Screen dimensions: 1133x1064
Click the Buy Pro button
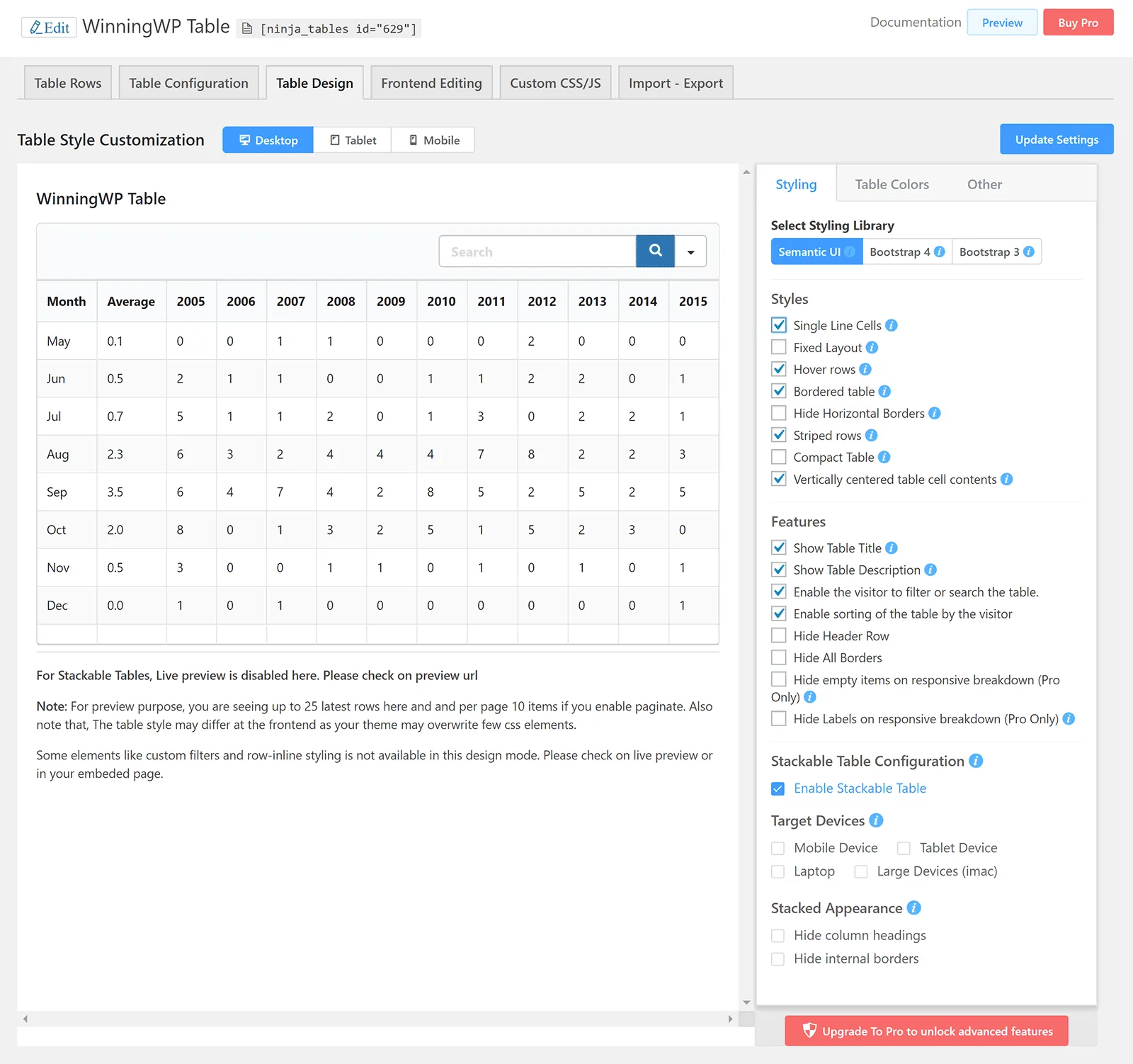(x=1078, y=22)
